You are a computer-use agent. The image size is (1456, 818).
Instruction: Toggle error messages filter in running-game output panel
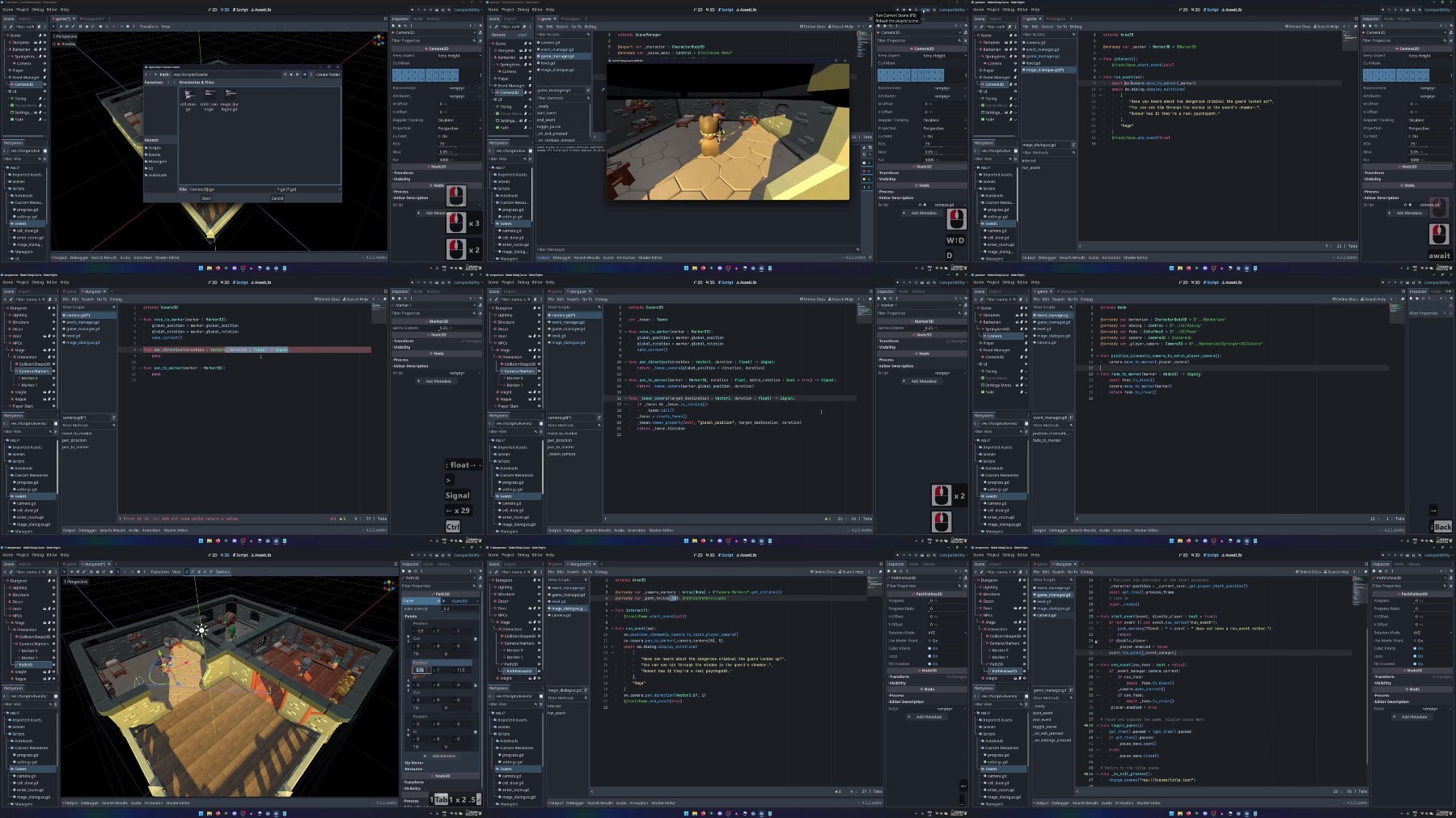point(866,171)
